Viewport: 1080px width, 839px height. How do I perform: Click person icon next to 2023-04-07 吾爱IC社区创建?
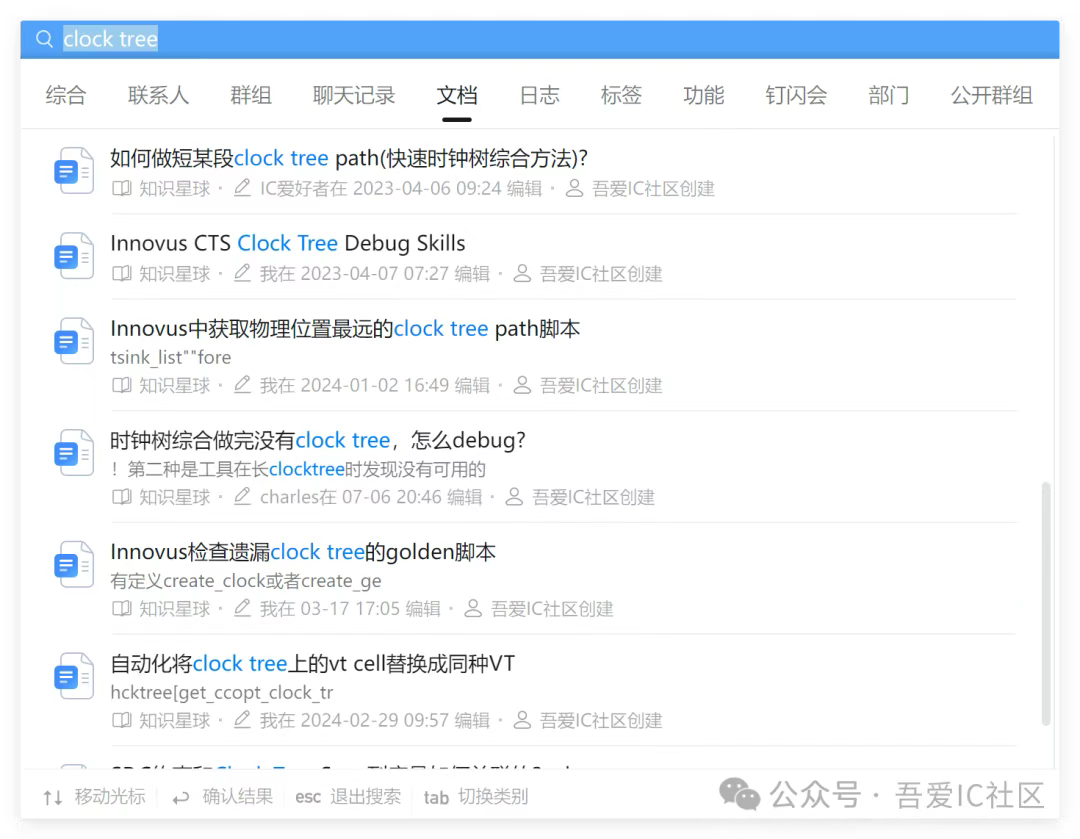pyautogui.click(x=523, y=273)
